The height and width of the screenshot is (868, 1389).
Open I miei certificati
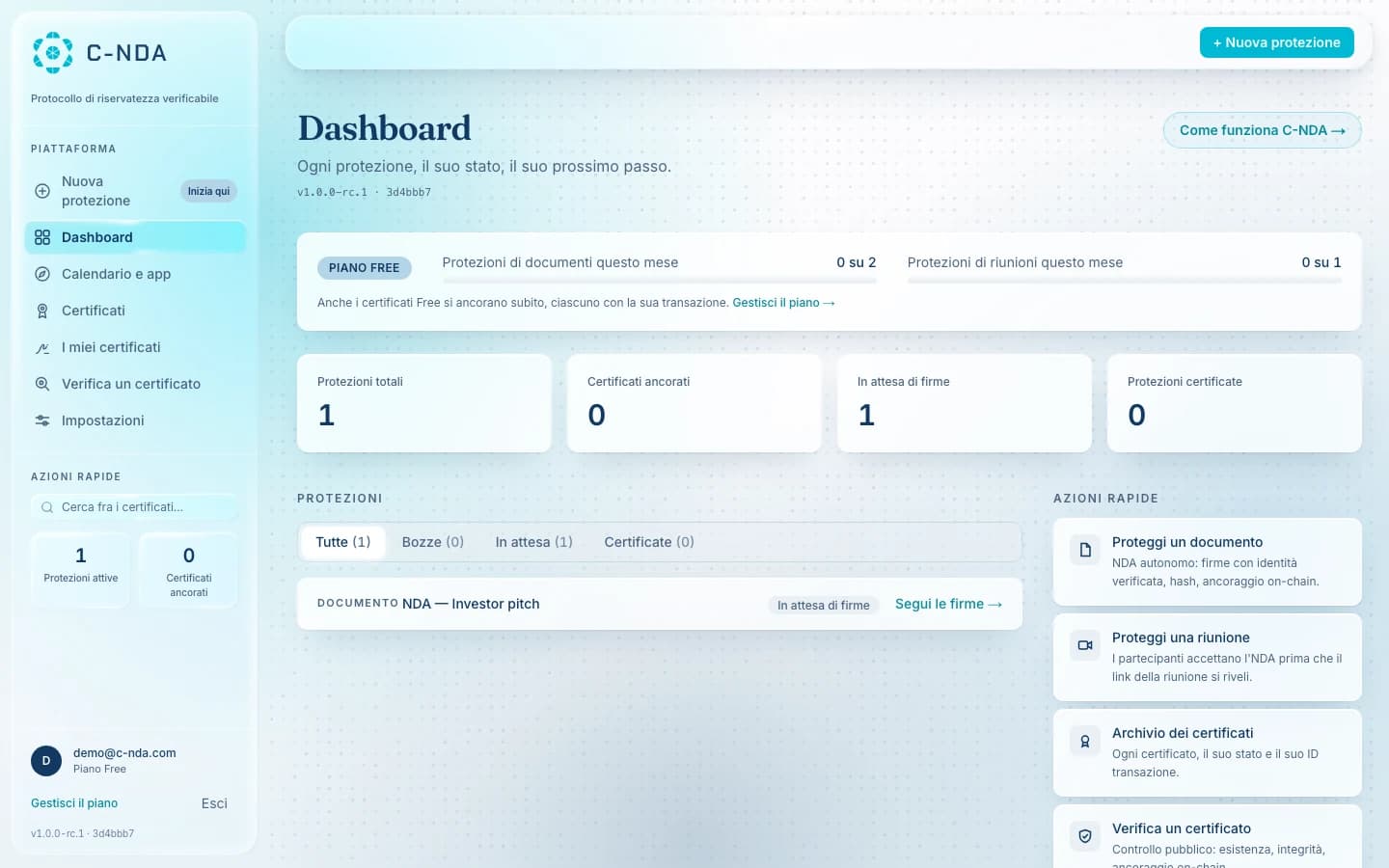pos(135,347)
